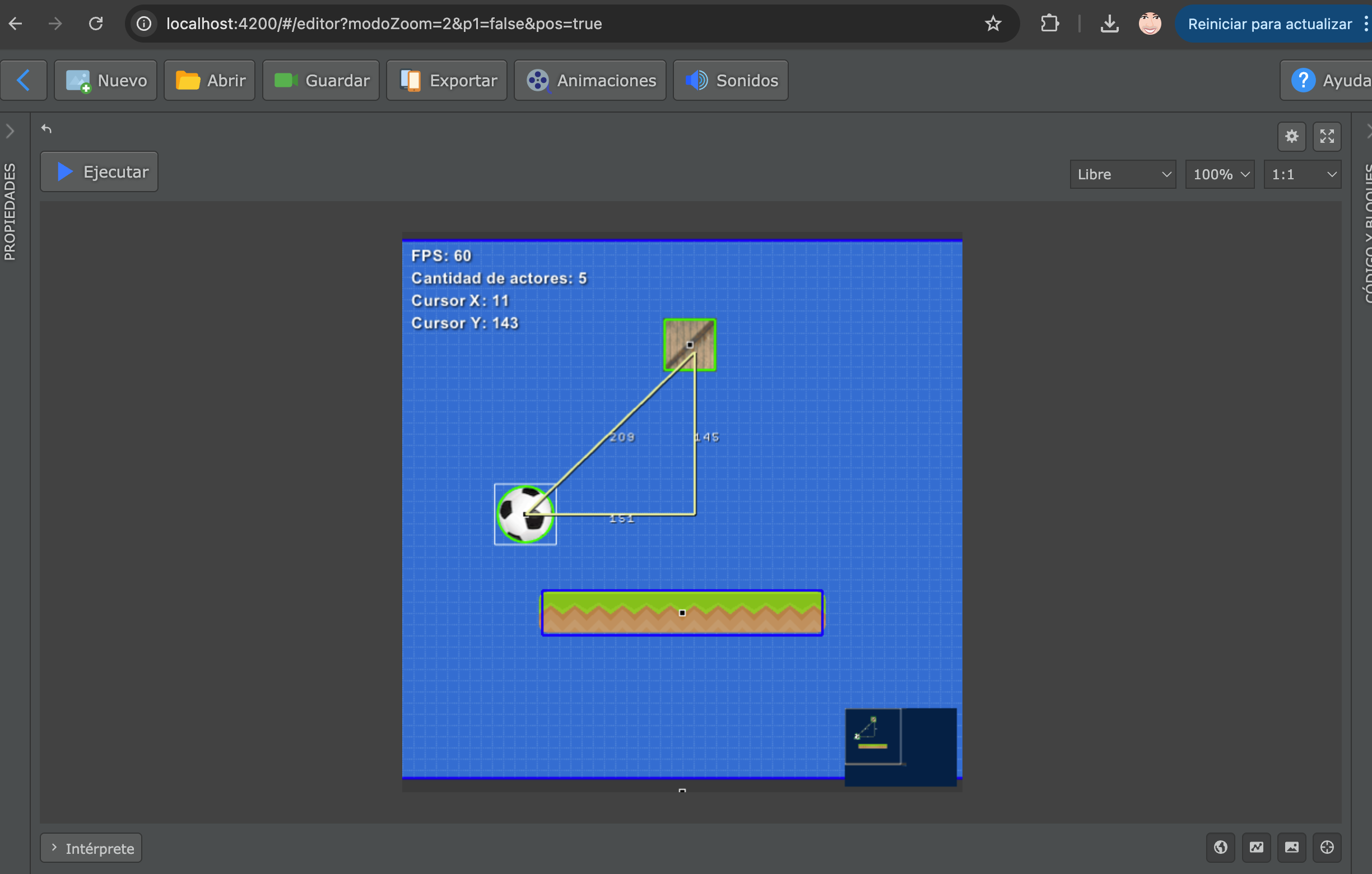
Task: Click the line-chart icon in bottom toolbar
Action: (x=1257, y=847)
